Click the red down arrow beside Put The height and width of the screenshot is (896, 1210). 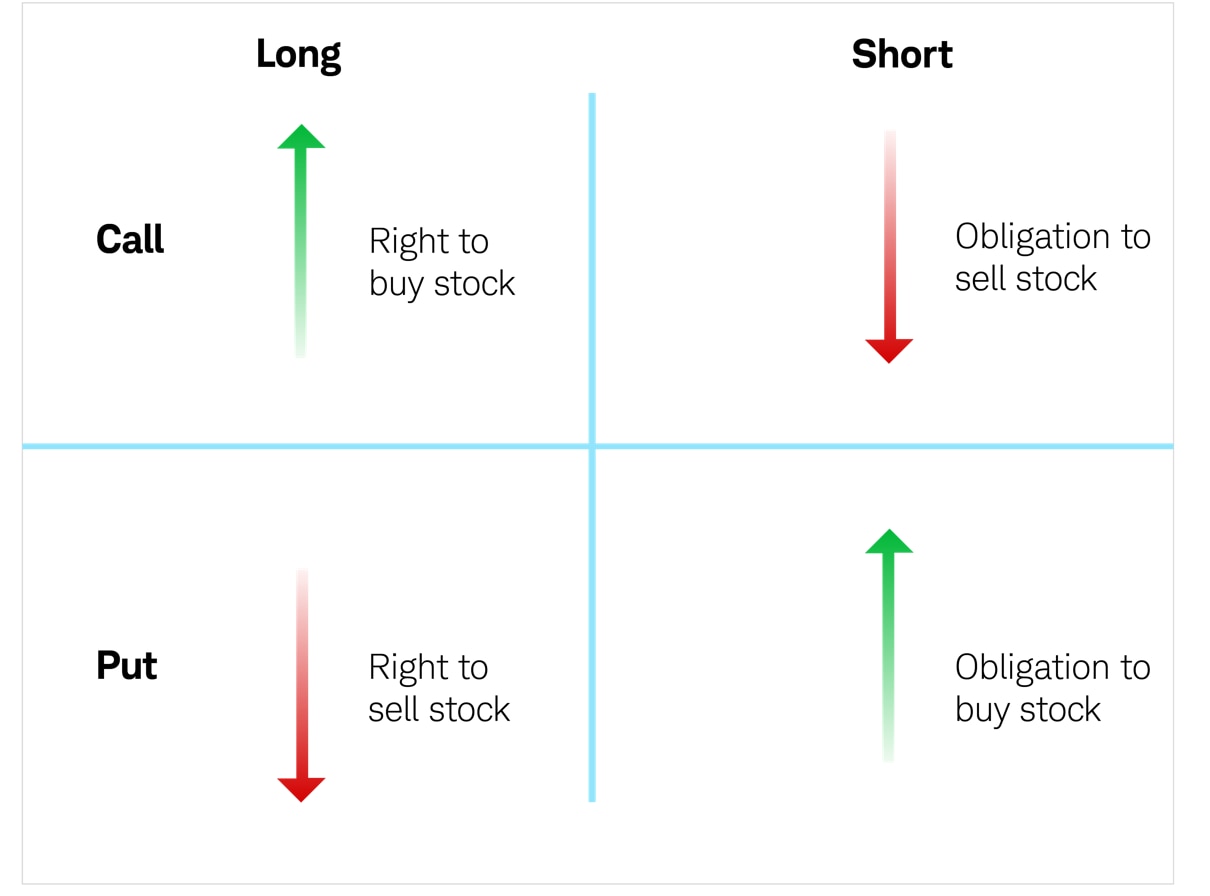point(301,690)
